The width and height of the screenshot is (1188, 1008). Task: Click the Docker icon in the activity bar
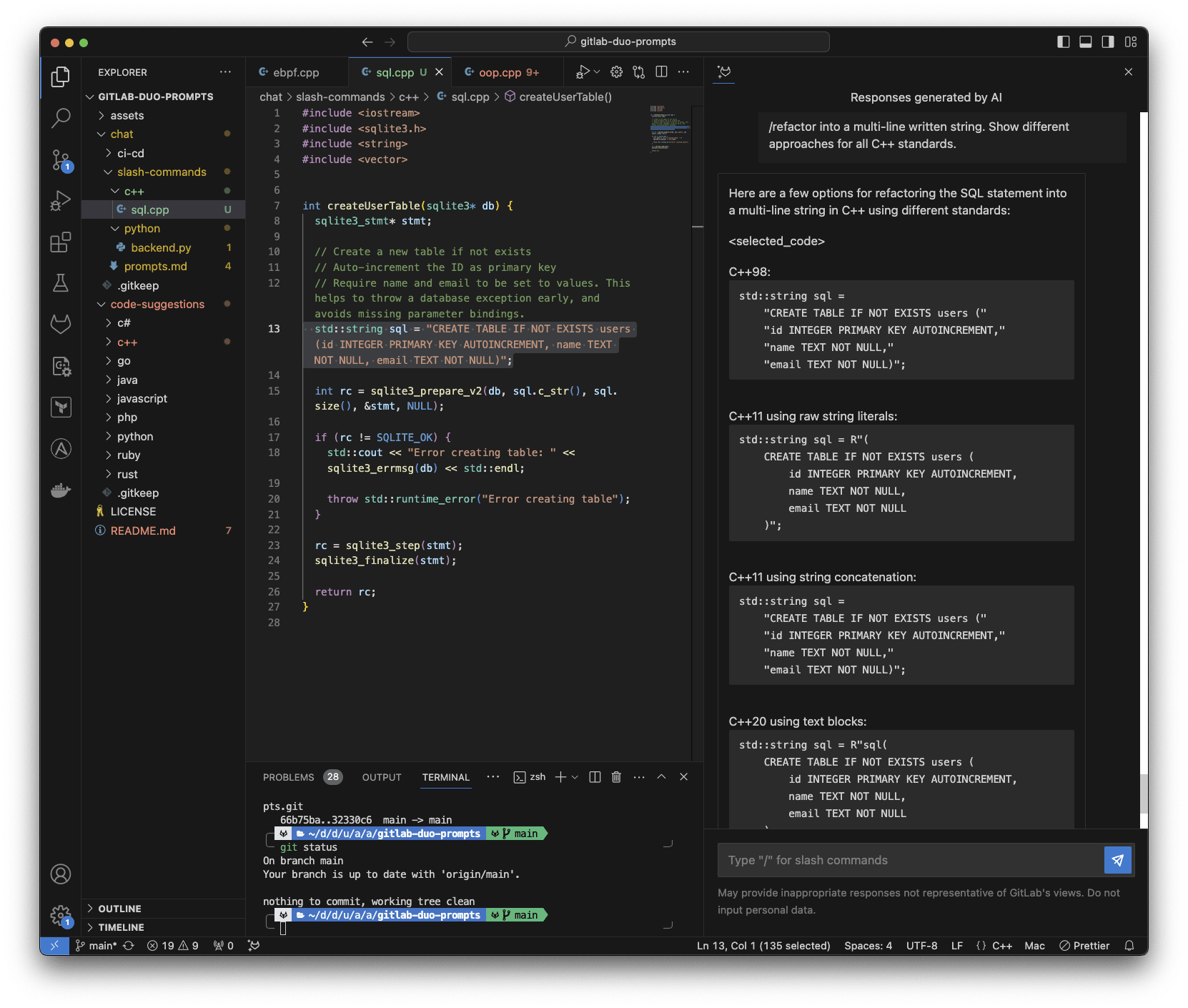click(61, 490)
